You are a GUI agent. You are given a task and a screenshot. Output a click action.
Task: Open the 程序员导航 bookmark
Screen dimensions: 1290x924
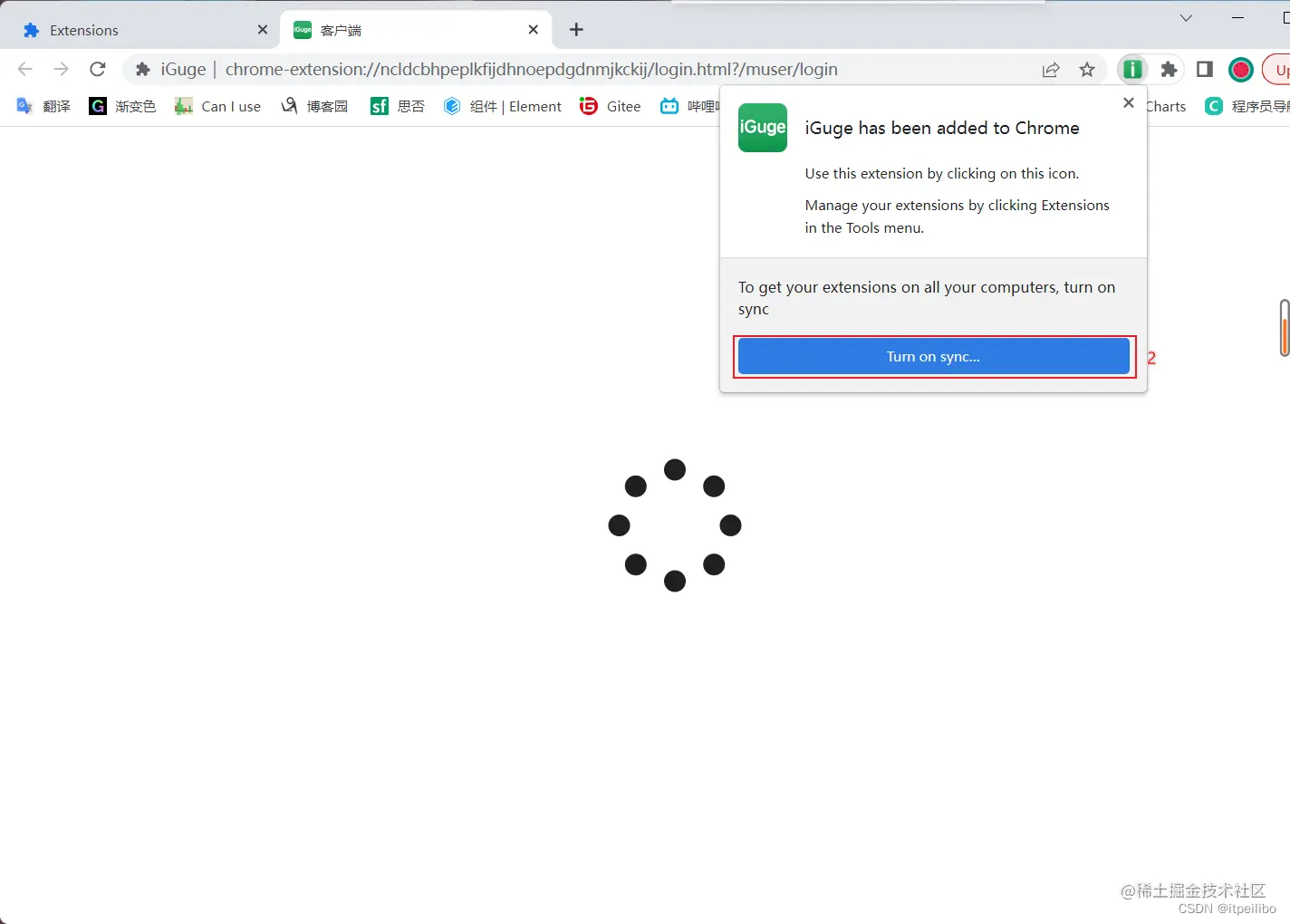[x=1247, y=106]
